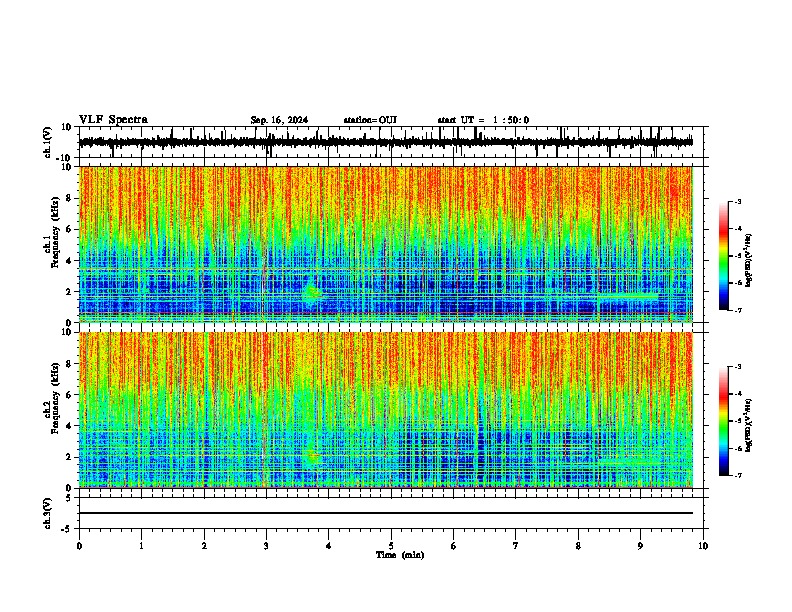Viewport: 792px width, 612px height.
Task: Click the "0" tick on the time axis
Action: 79,546
